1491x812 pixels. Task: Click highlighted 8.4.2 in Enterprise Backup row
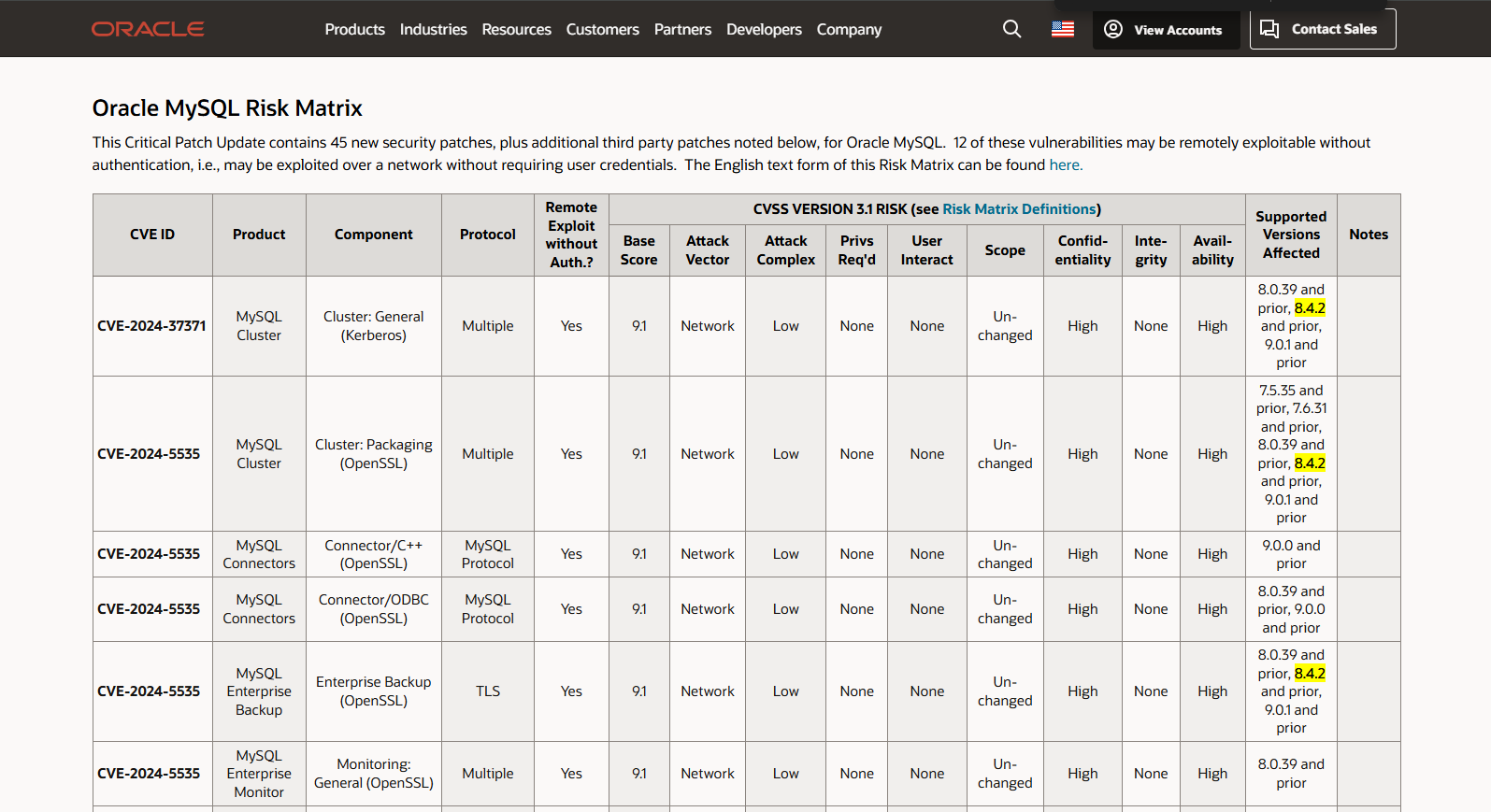click(x=1310, y=674)
